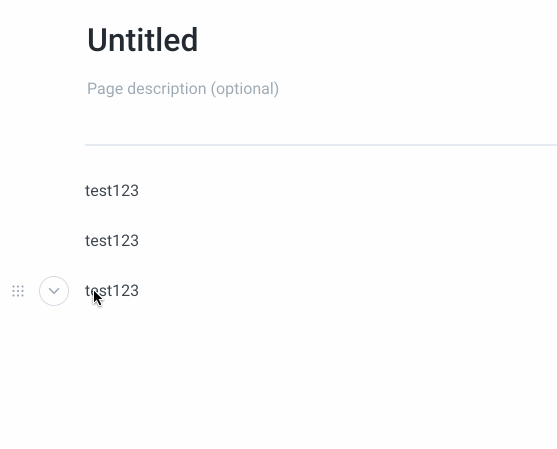Screen dimensions: 557x449
Task: Select the first test123 paragraph block
Action: pyautogui.click(x=112, y=191)
